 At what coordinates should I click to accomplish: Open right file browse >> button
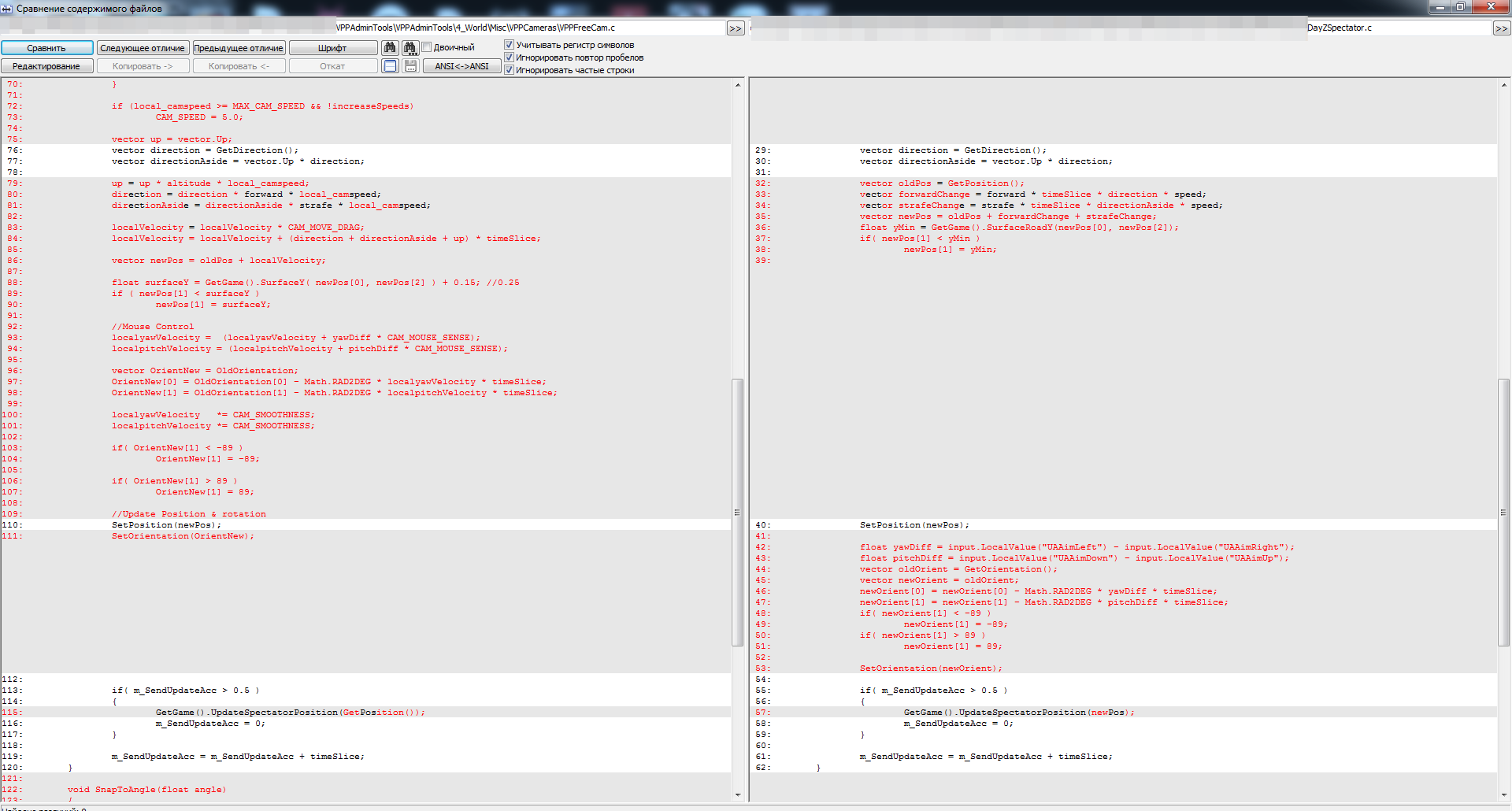pos(1501,28)
